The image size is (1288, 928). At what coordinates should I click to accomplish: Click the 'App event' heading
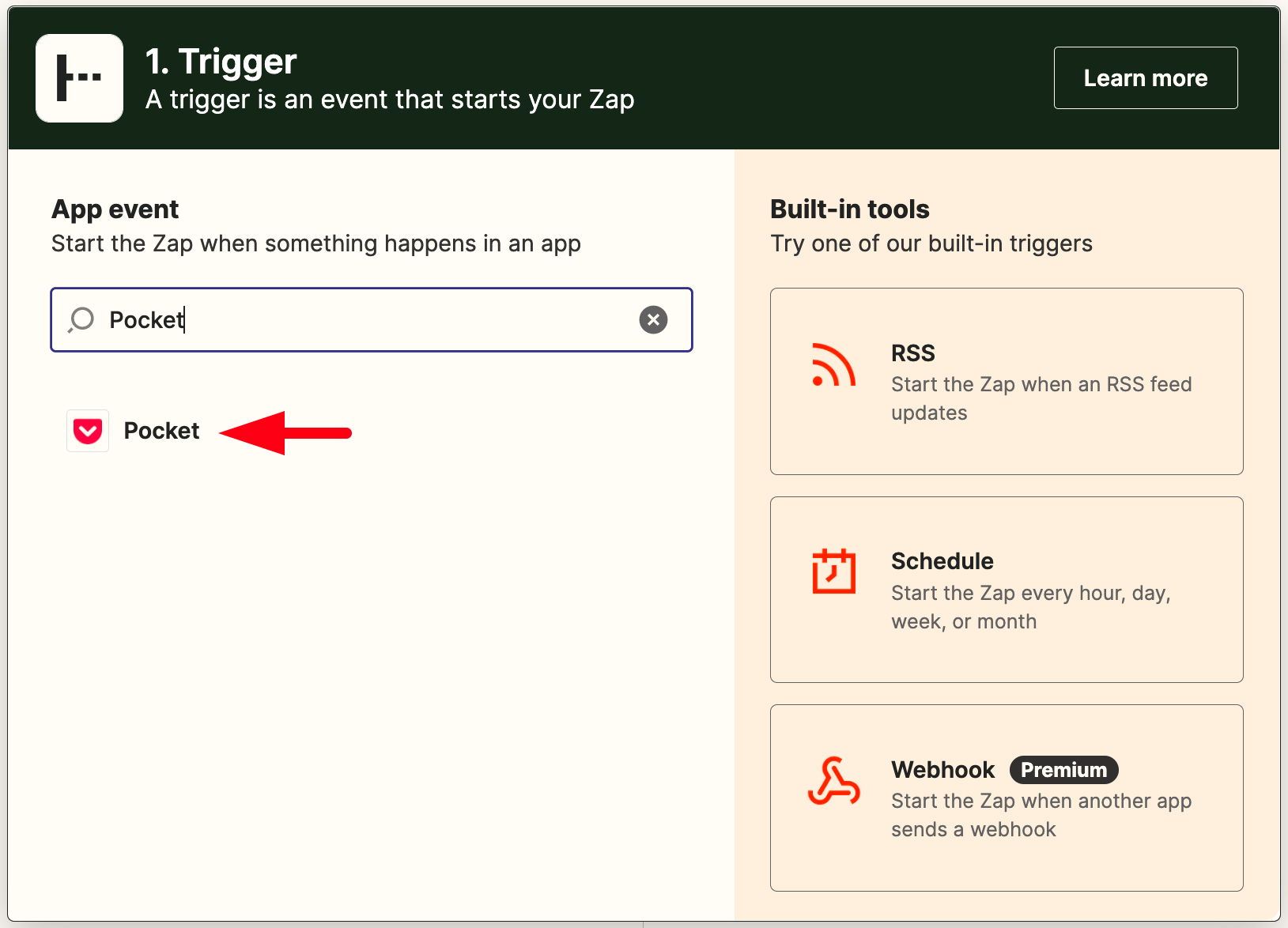(x=115, y=209)
